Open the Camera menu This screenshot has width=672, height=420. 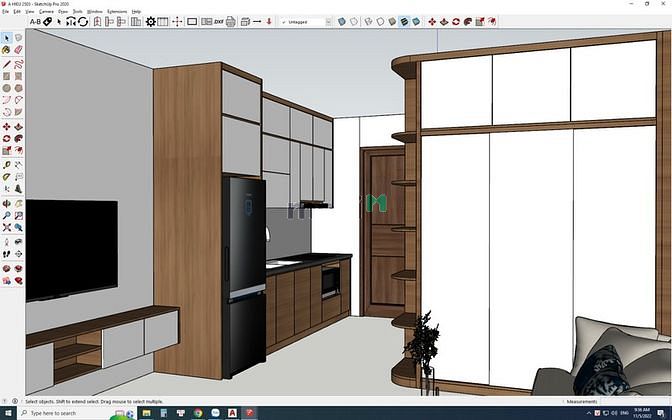click(46, 12)
